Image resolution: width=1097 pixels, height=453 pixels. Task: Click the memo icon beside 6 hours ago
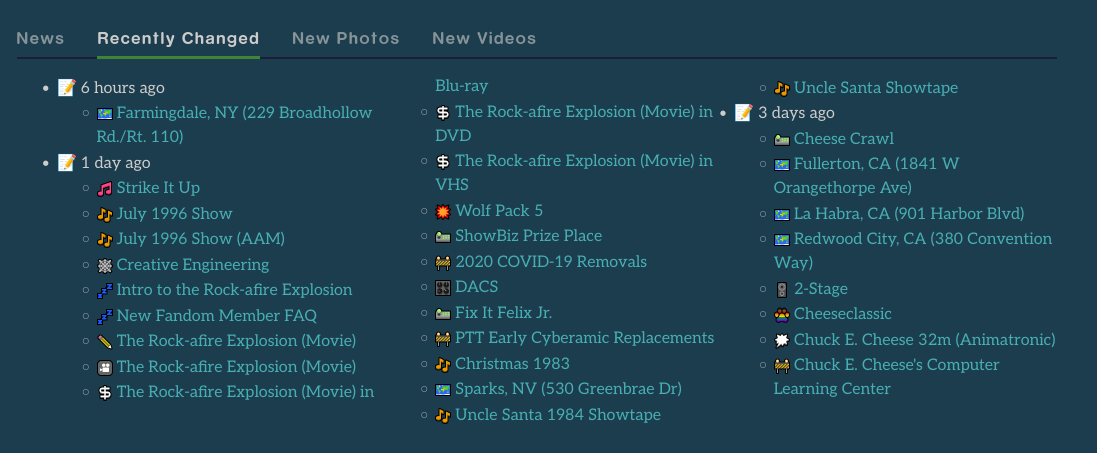click(x=67, y=88)
